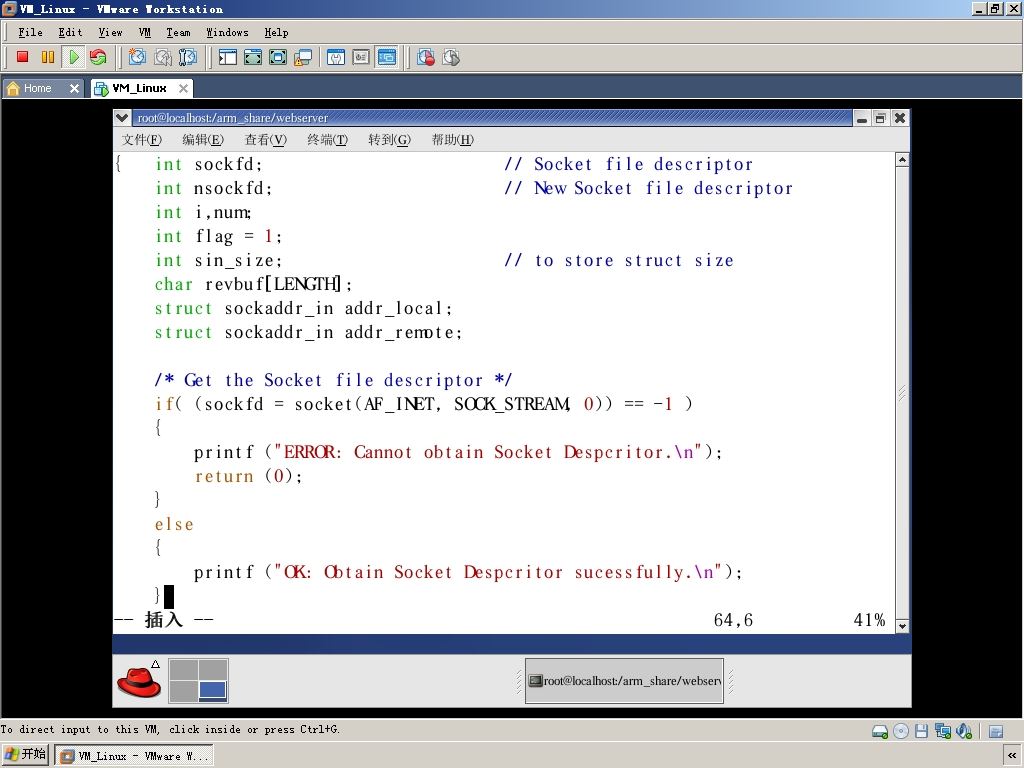Select the highlighted console view icon
The height and width of the screenshot is (768, 1024).
[387, 57]
